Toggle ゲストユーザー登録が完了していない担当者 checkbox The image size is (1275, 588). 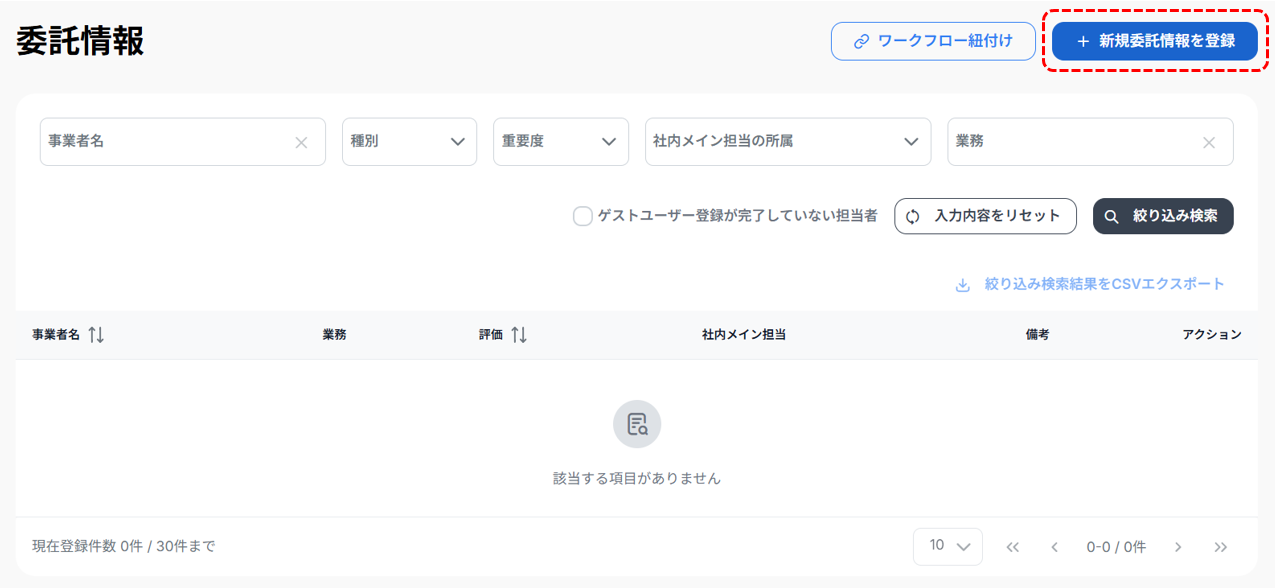tap(582, 216)
